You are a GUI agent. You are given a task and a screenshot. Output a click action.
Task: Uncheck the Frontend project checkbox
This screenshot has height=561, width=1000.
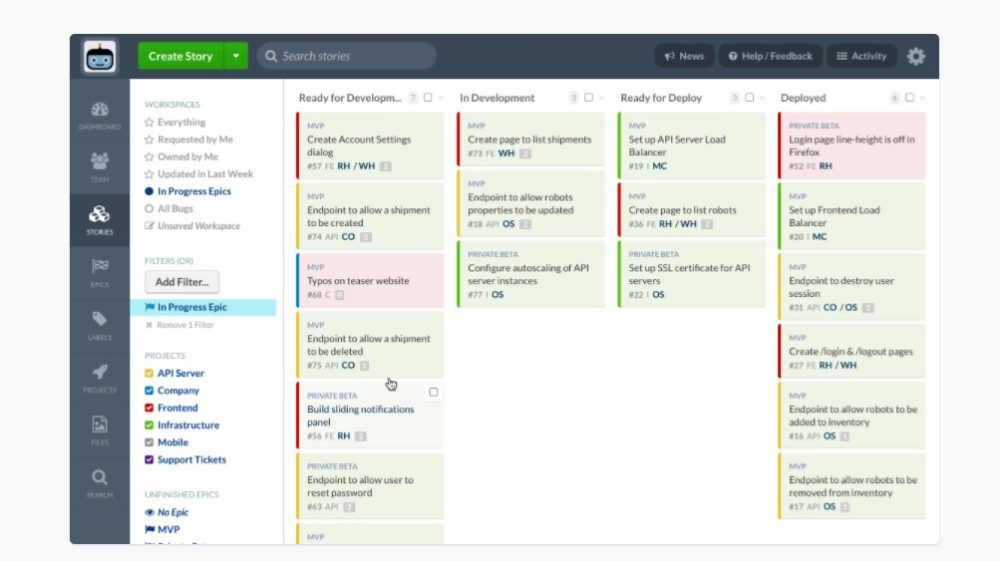[149, 408]
